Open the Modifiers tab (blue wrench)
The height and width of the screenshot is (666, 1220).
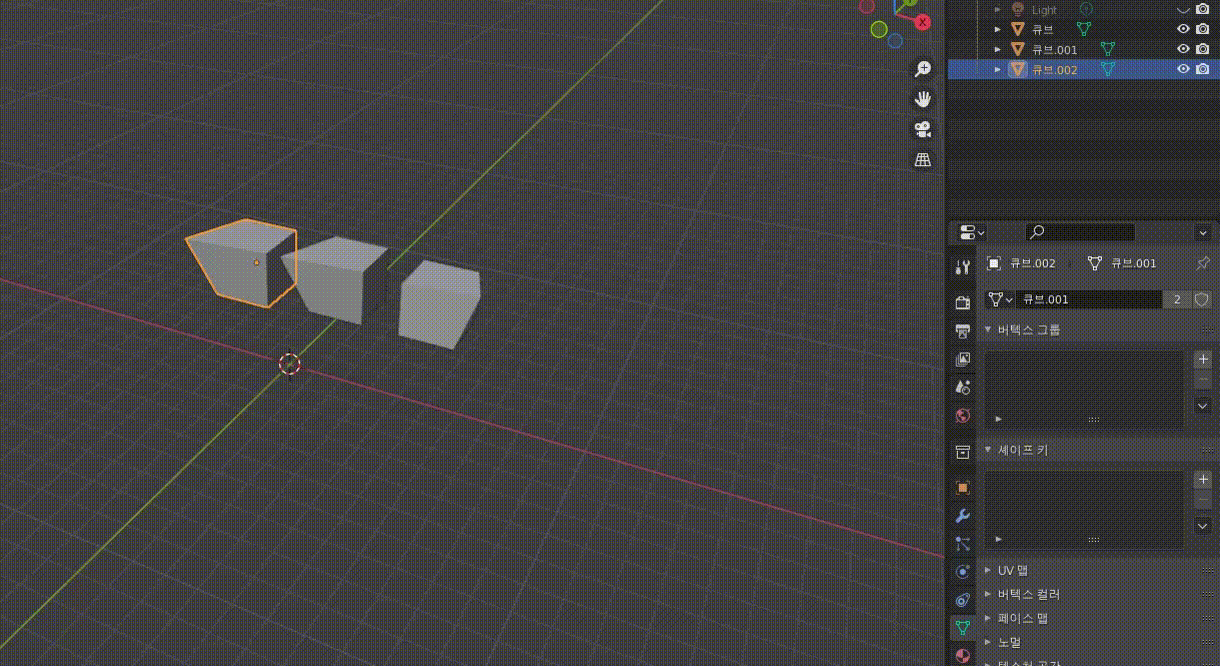click(963, 516)
